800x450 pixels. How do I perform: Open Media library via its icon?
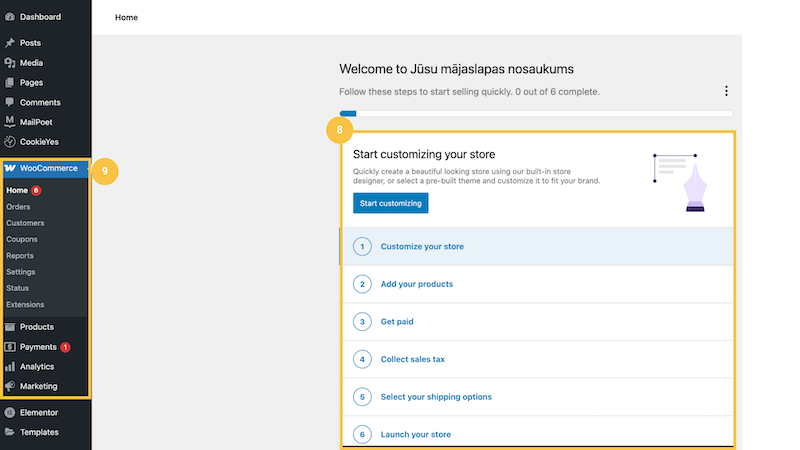coord(10,63)
